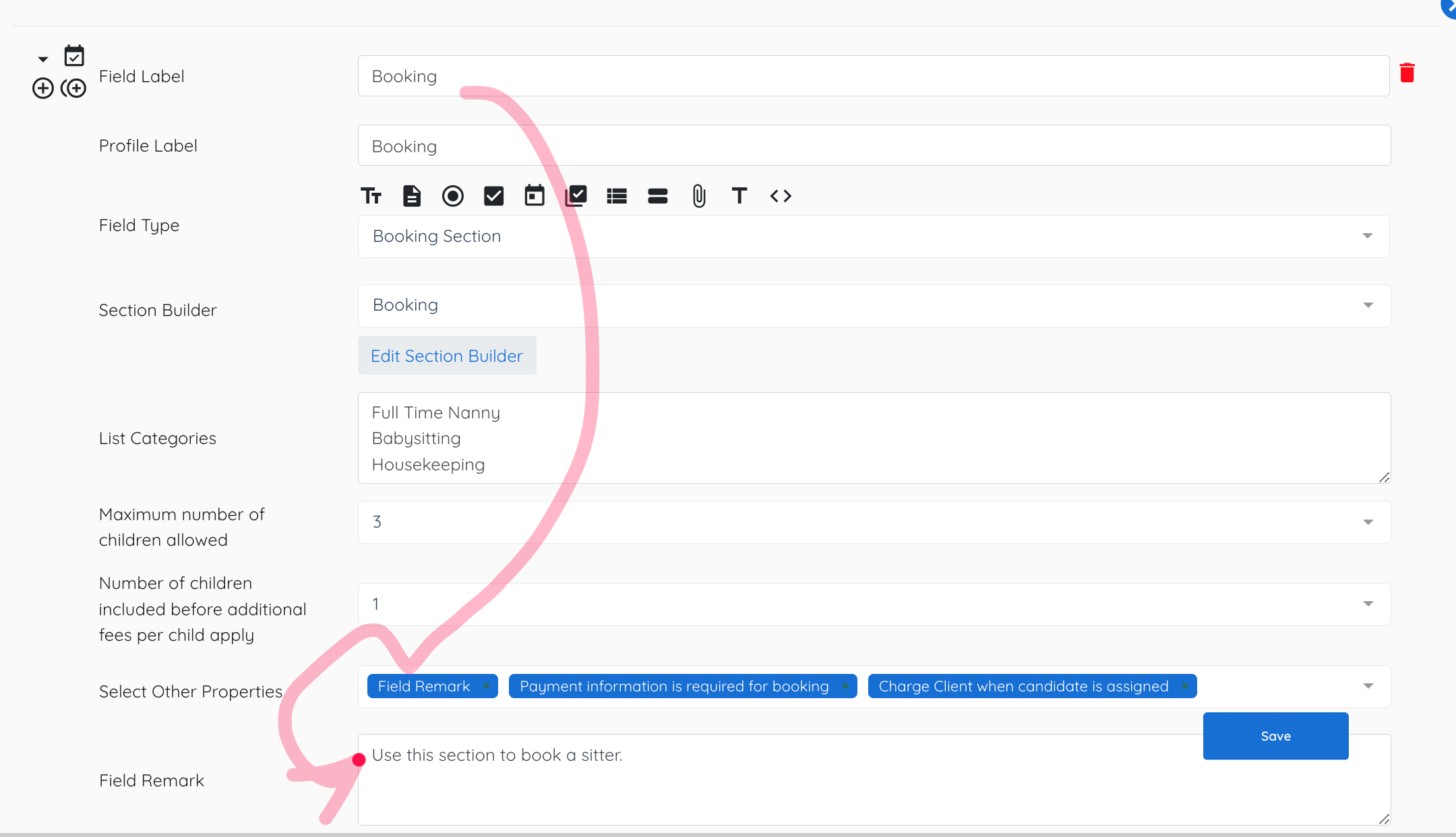The image size is (1456, 837).
Task: Click into the Field Label input box
Action: pos(874,76)
